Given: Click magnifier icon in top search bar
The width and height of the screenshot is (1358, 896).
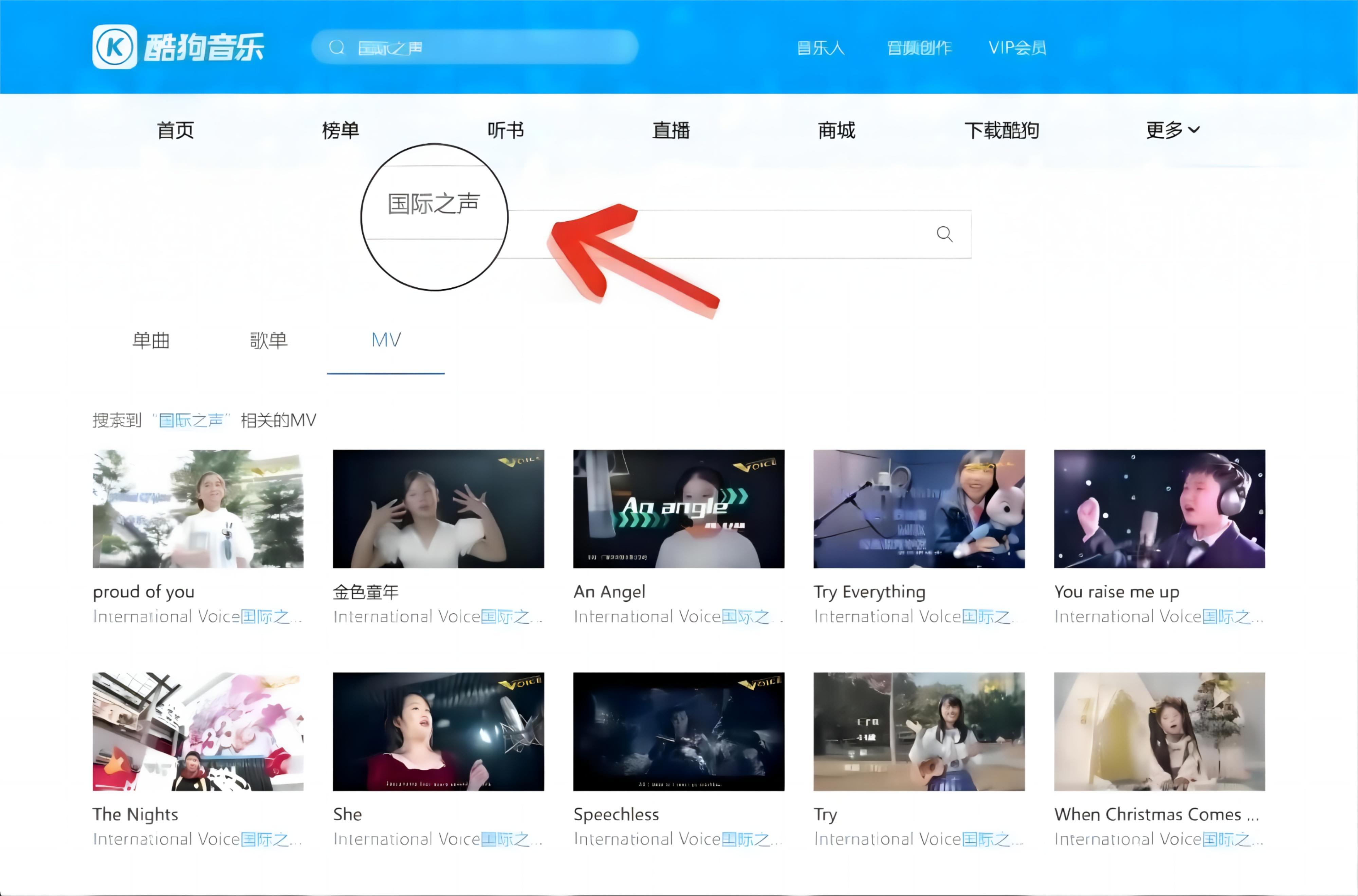Looking at the screenshot, I should 337,47.
